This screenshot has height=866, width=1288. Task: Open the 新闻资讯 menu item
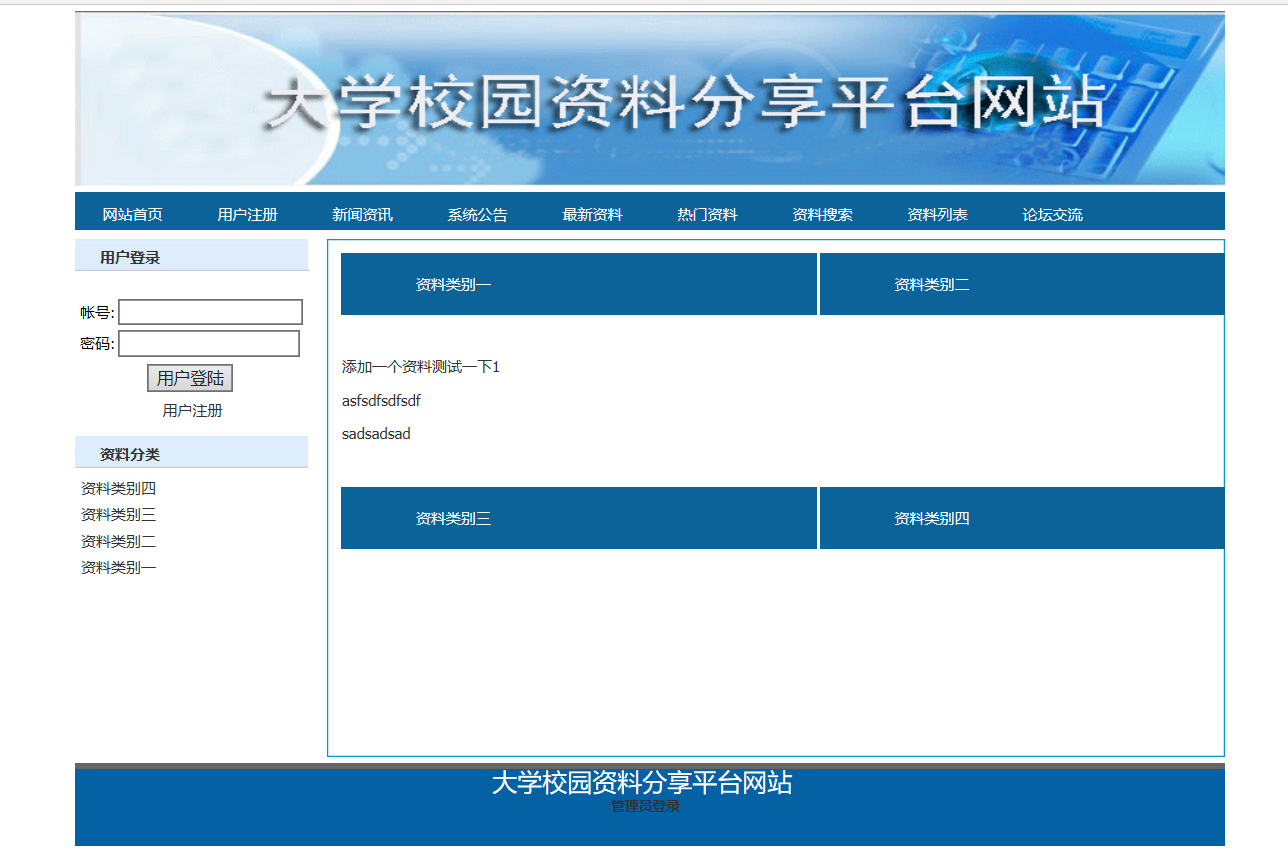pos(362,215)
